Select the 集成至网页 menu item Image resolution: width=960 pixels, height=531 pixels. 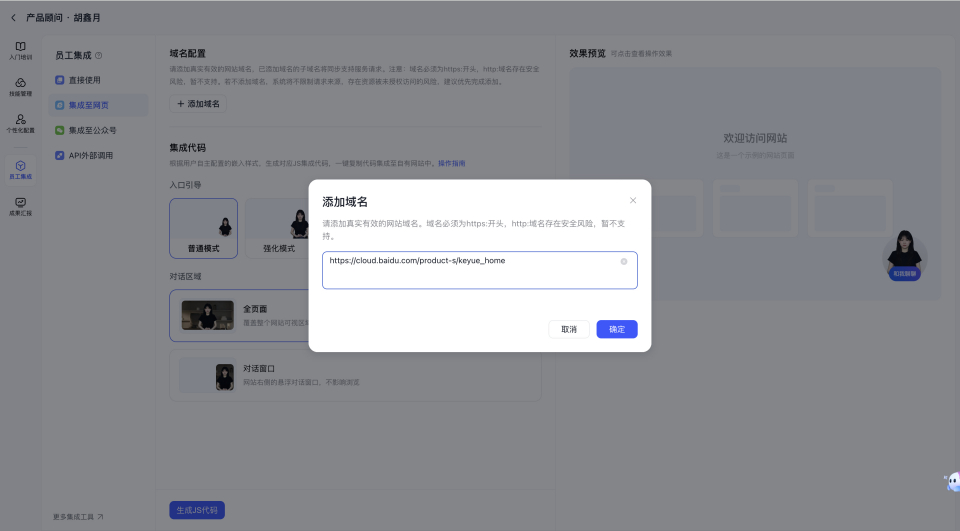[x=88, y=105]
